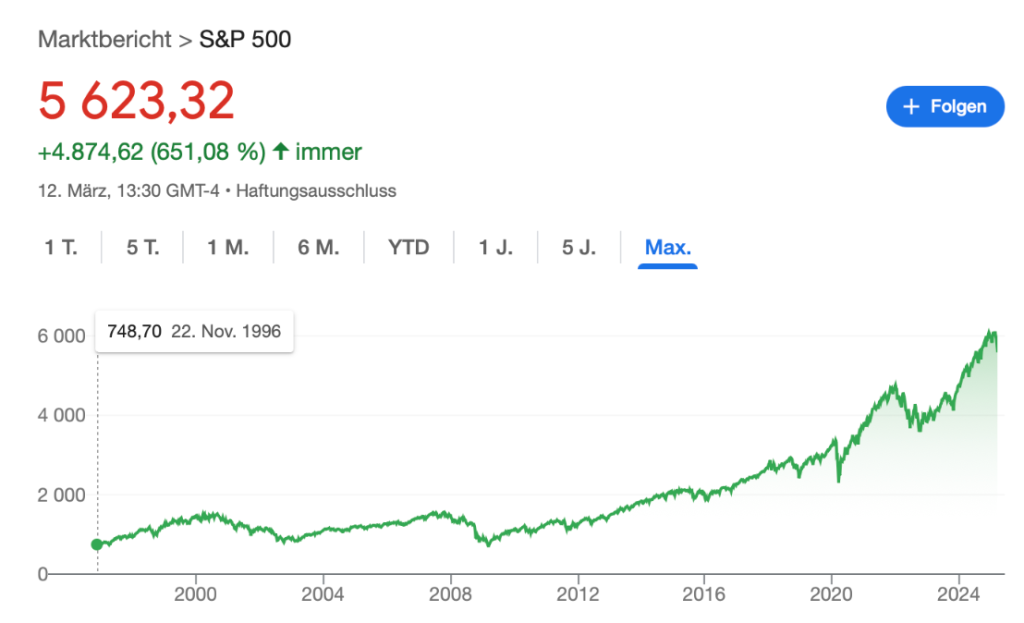
Task: Open the Marktbericht breadcrumb link
Action: pyautogui.click(x=103, y=41)
